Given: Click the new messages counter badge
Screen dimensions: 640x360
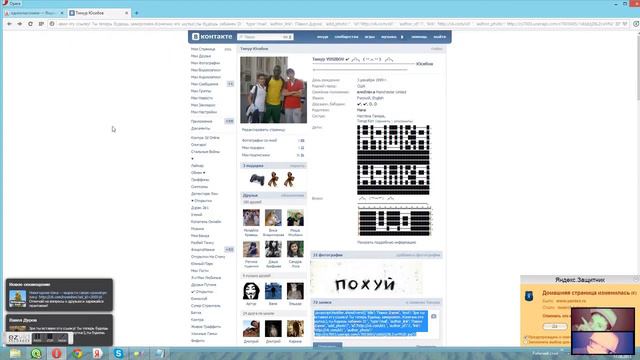Looking at the screenshot, I should pyautogui.click(x=230, y=84).
